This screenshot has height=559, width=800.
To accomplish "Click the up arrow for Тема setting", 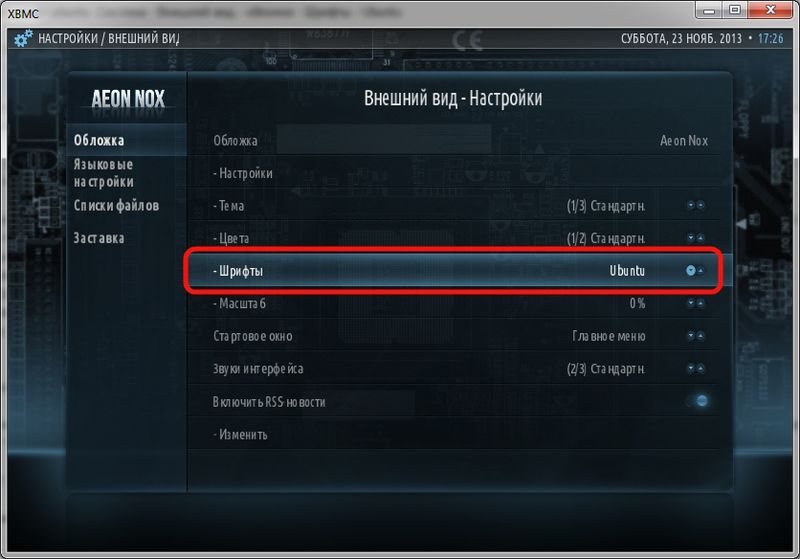I will pyautogui.click(x=701, y=205).
